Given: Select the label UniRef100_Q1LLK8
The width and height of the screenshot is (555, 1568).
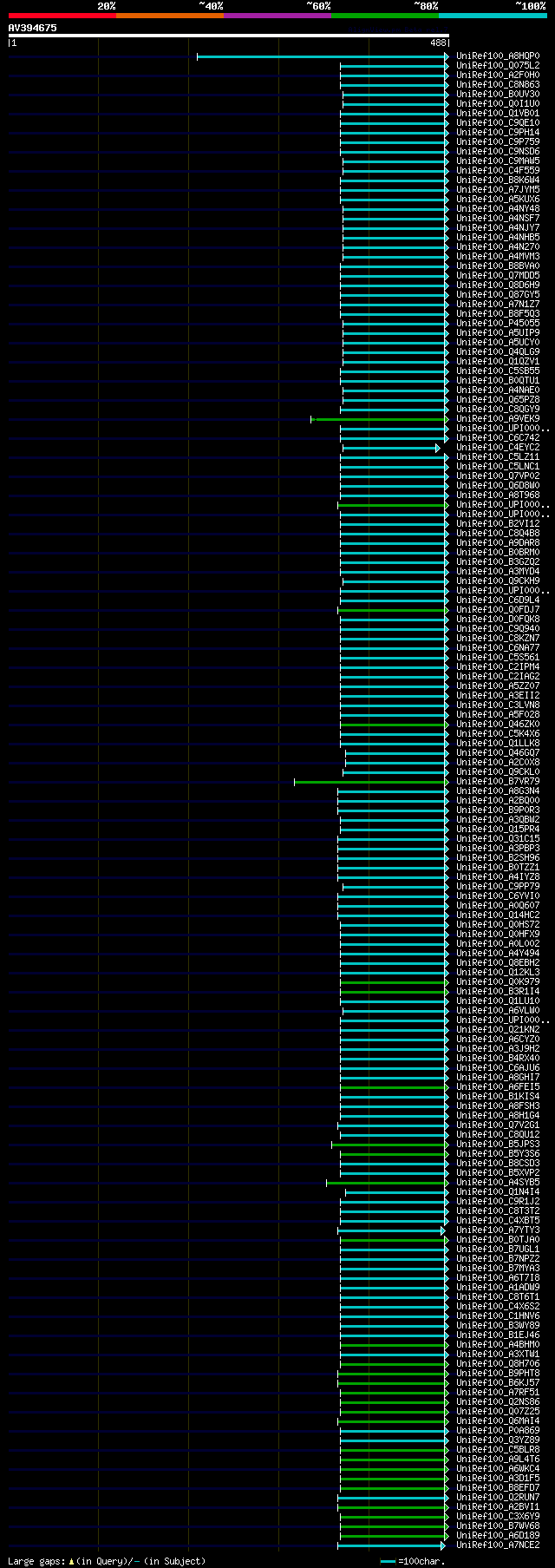Looking at the screenshot, I should (498, 744).
